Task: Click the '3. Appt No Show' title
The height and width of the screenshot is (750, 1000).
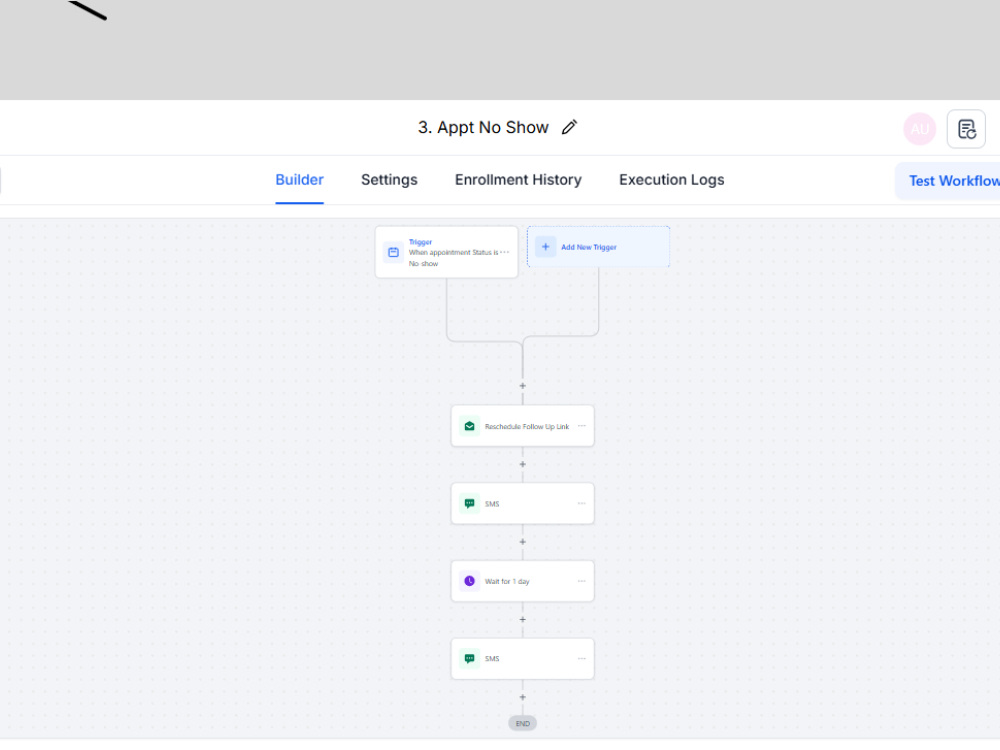Action: pos(483,128)
